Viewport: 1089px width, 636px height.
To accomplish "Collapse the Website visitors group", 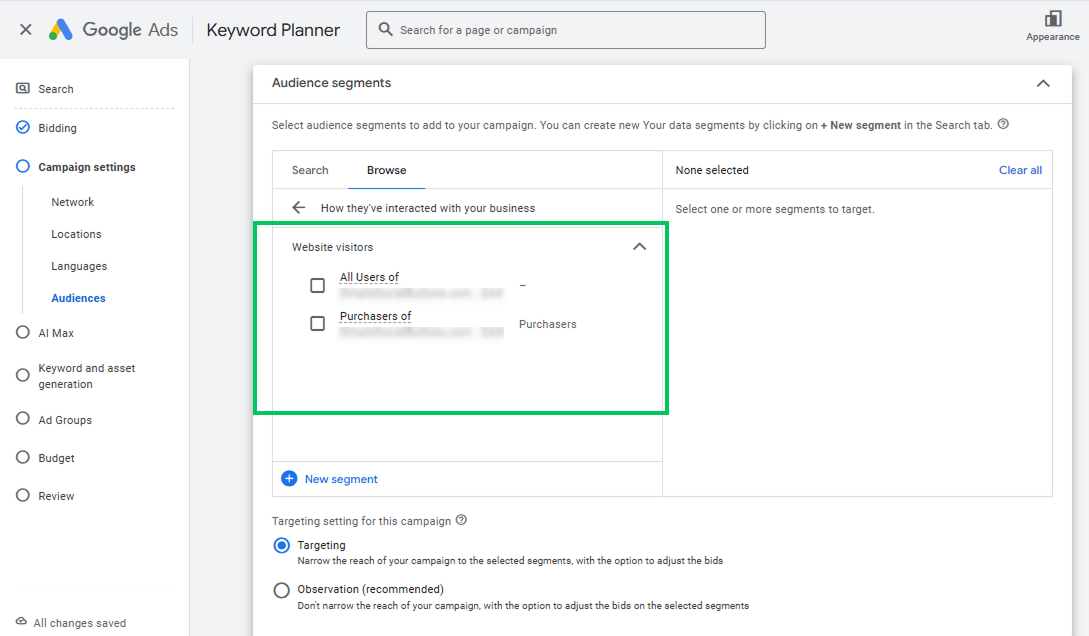I will point(640,246).
